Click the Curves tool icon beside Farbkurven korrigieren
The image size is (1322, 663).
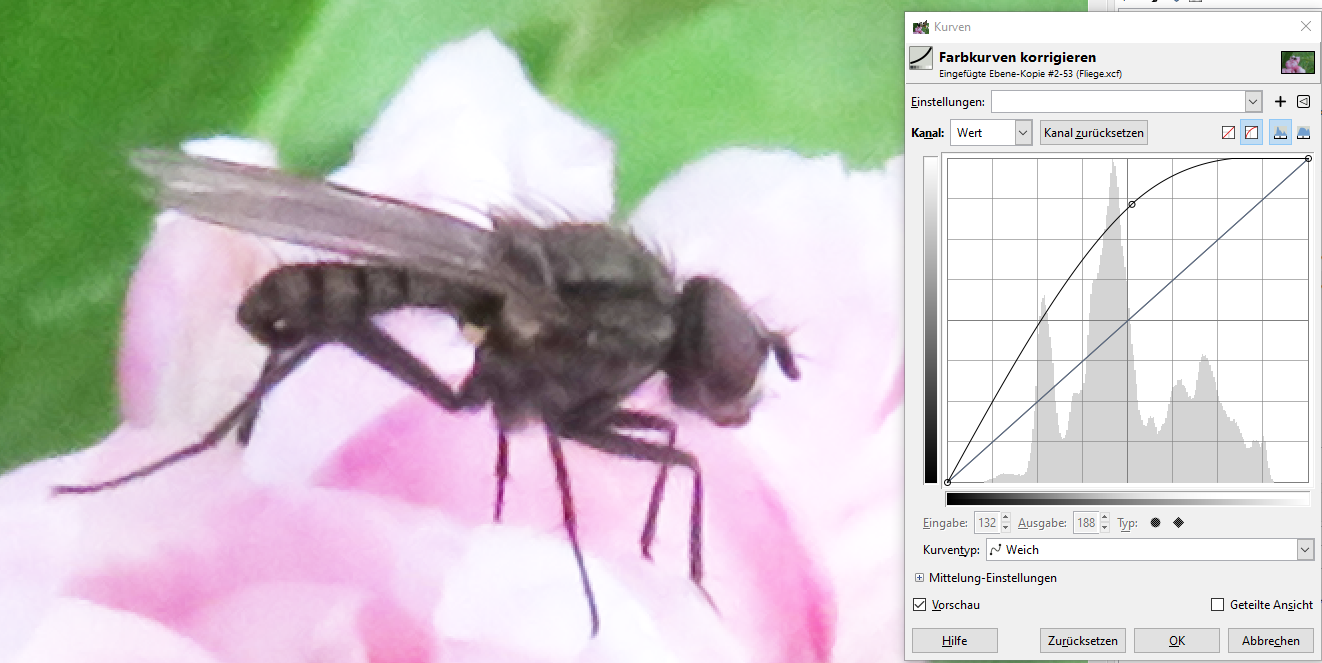920,58
